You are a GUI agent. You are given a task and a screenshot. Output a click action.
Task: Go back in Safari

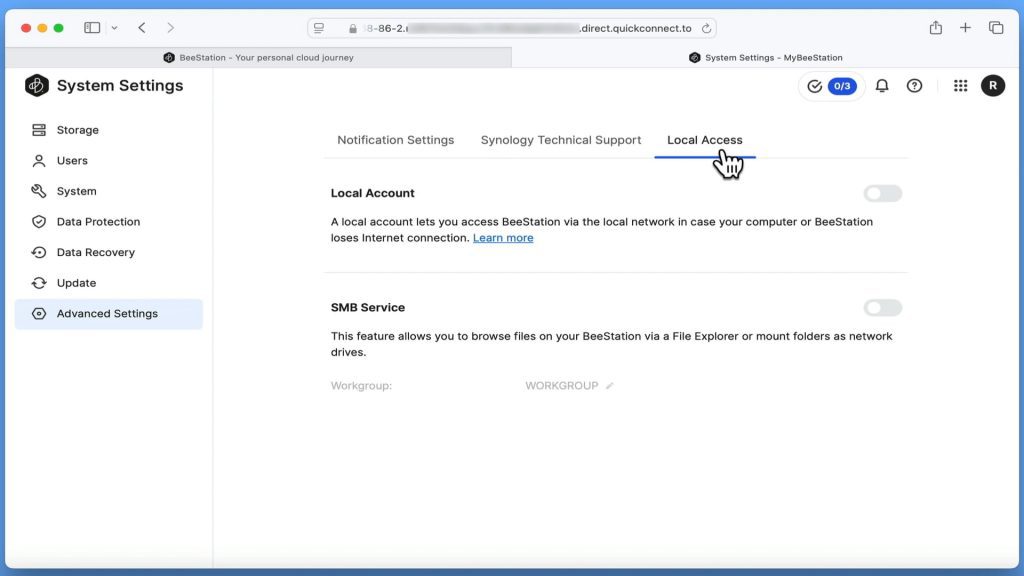142,27
